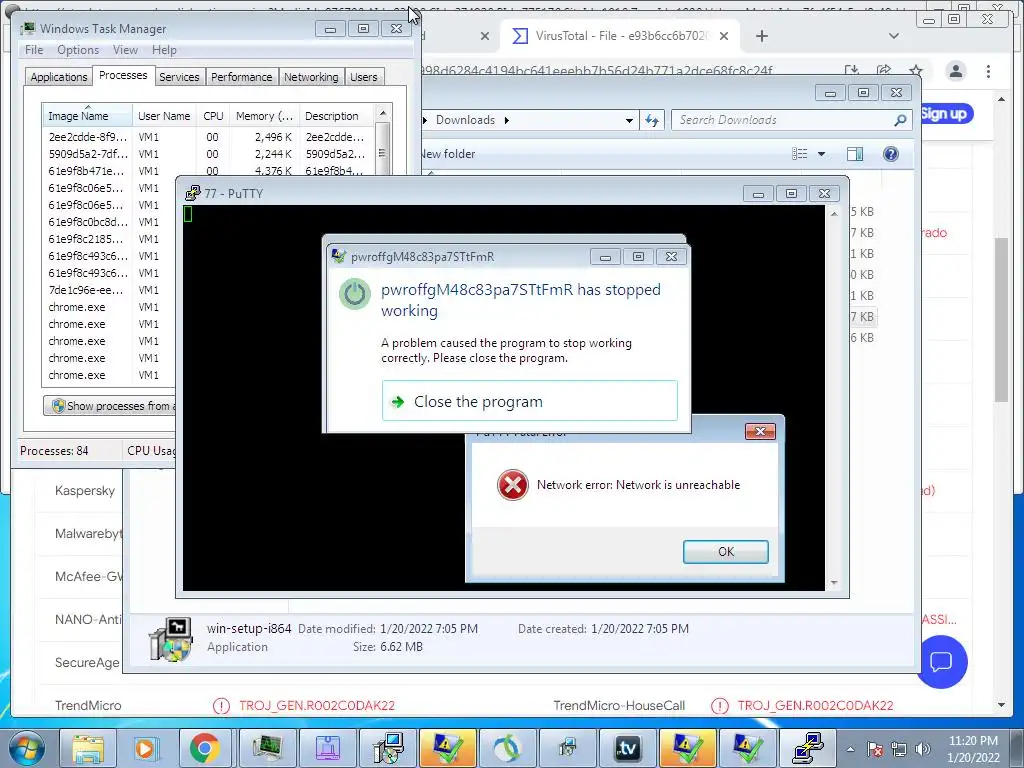
Task: Open Chrome profile avatar icon
Action: [955, 71]
